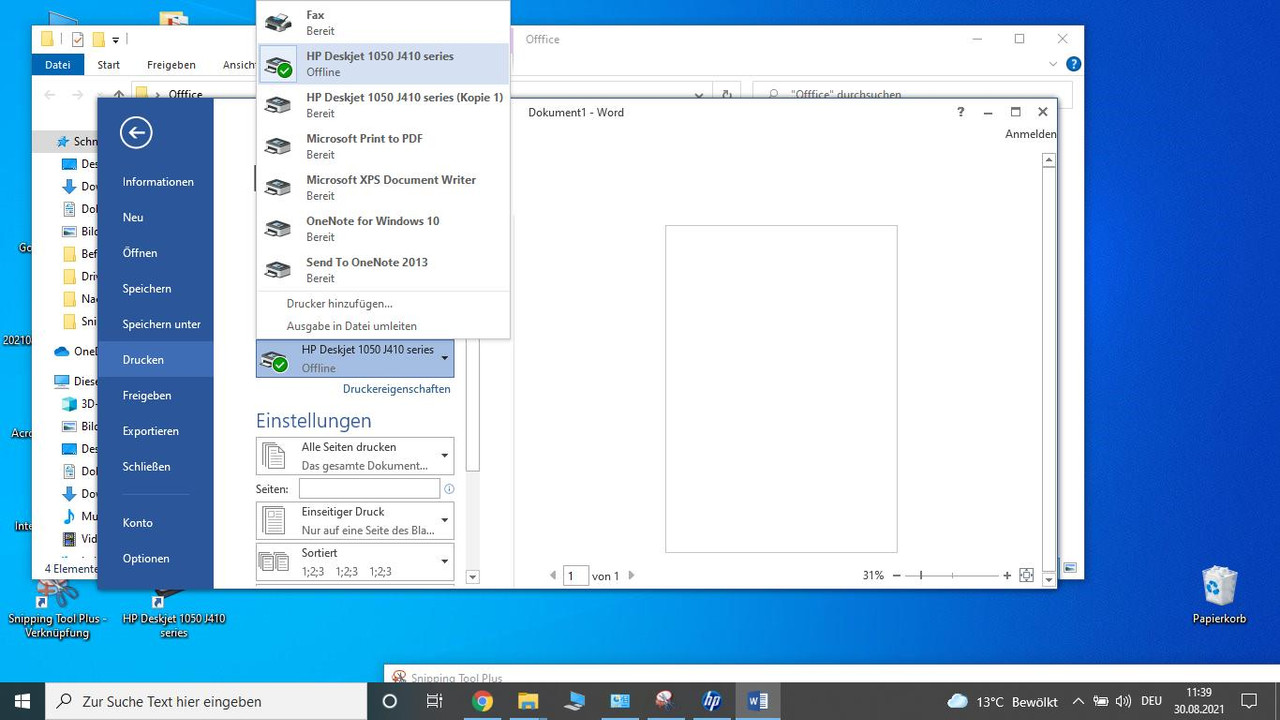Pick Microsoft Print to PDF printer

[383, 146]
